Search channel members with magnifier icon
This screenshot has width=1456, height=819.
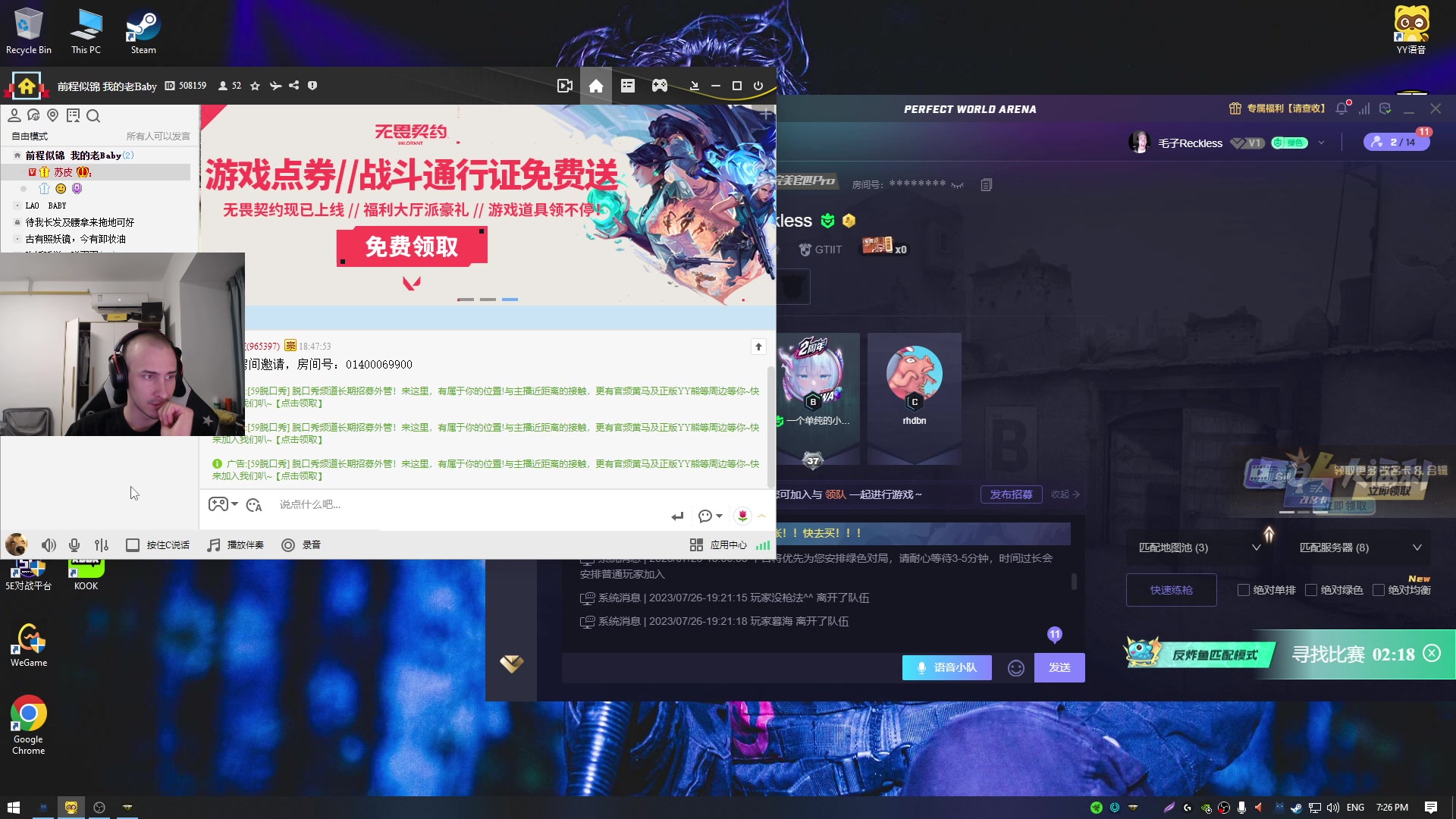pos(93,115)
